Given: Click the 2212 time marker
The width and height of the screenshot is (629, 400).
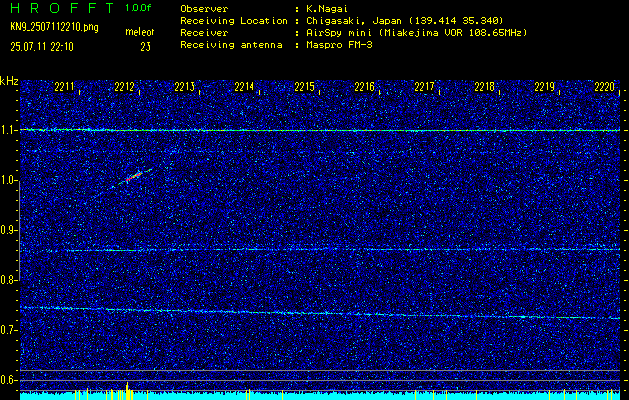Looking at the screenshot, I should pyautogui.click(x=124, y=87).
